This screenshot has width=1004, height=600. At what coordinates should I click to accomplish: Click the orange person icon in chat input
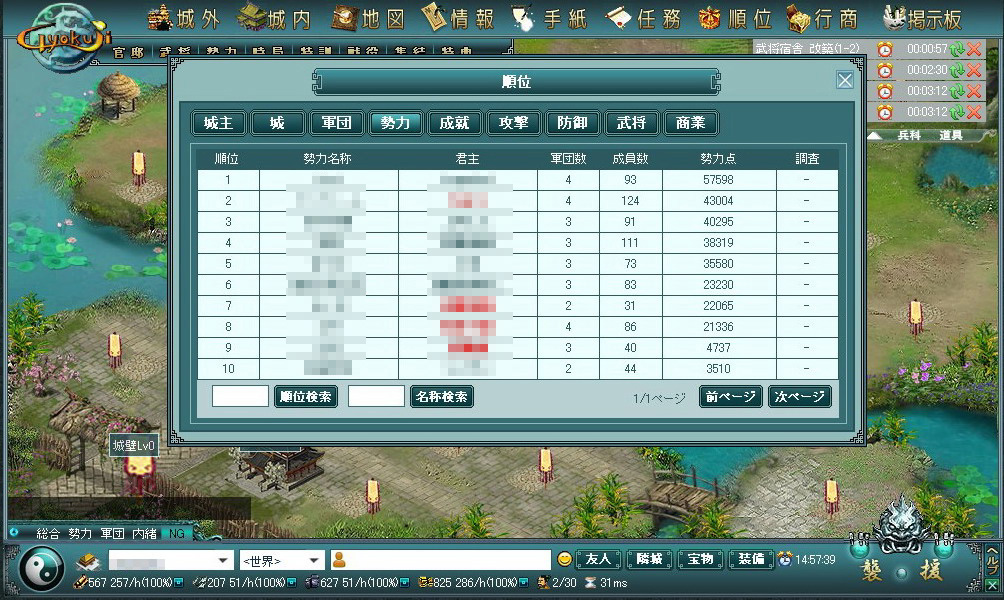pos(339,560)
